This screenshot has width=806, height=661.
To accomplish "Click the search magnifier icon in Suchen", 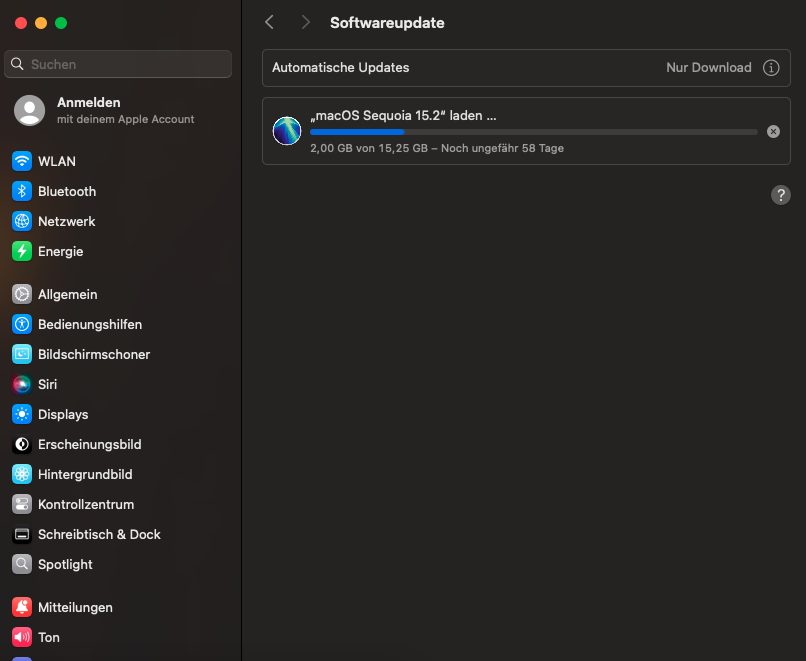I will click(x=17, y=64).
